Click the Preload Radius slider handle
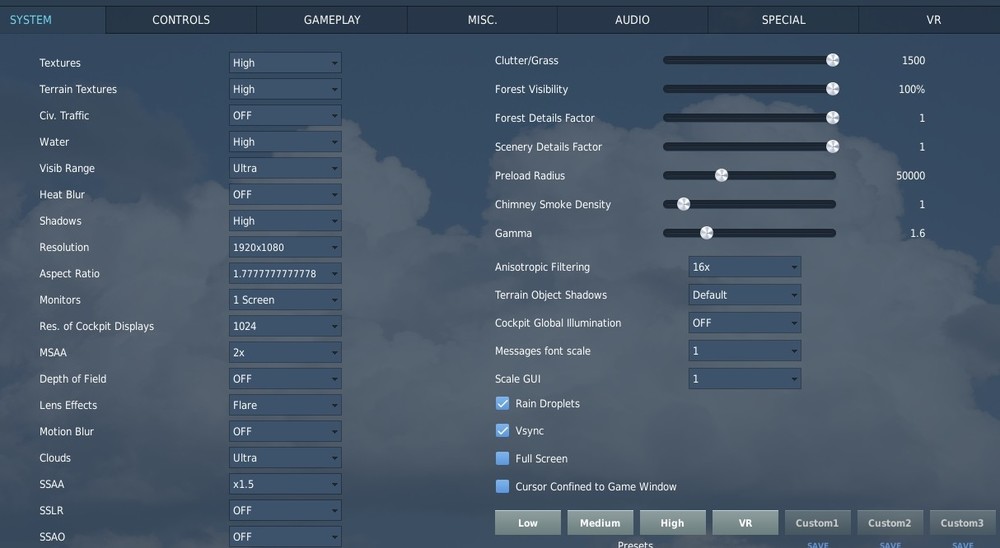The image size is (1000, 548). click(x=721, y=175)
